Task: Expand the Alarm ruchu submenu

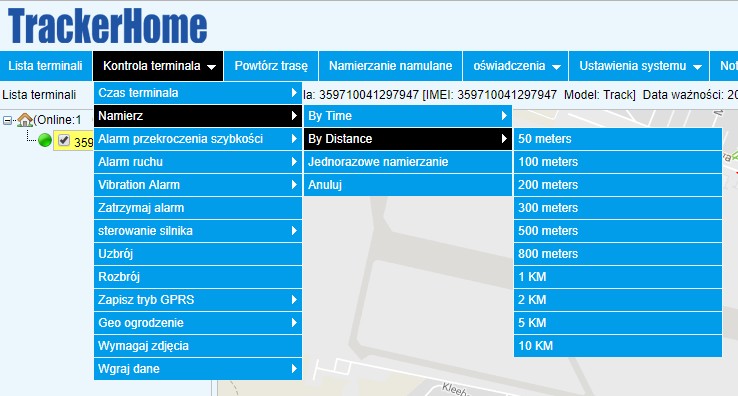Action: [x=198, y=162]
